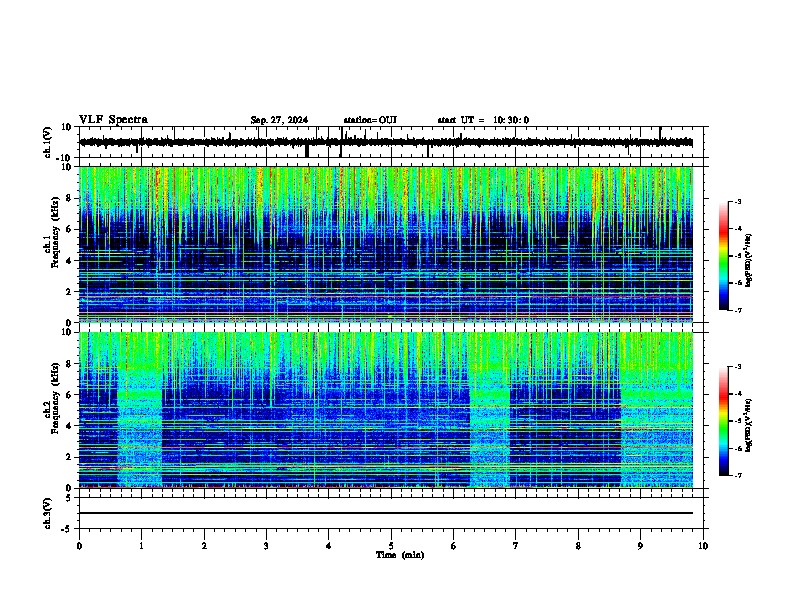Click the 'start UT = 10:30:0' text
Screen dimensions: 792x612
pos(483,120)
